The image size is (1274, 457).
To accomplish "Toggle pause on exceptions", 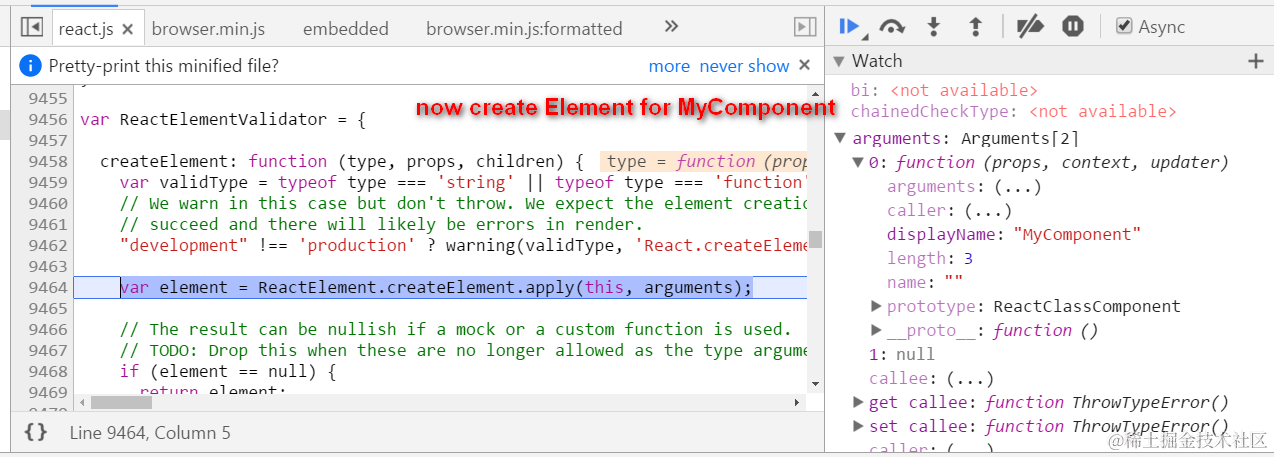I will (1073, 27).
